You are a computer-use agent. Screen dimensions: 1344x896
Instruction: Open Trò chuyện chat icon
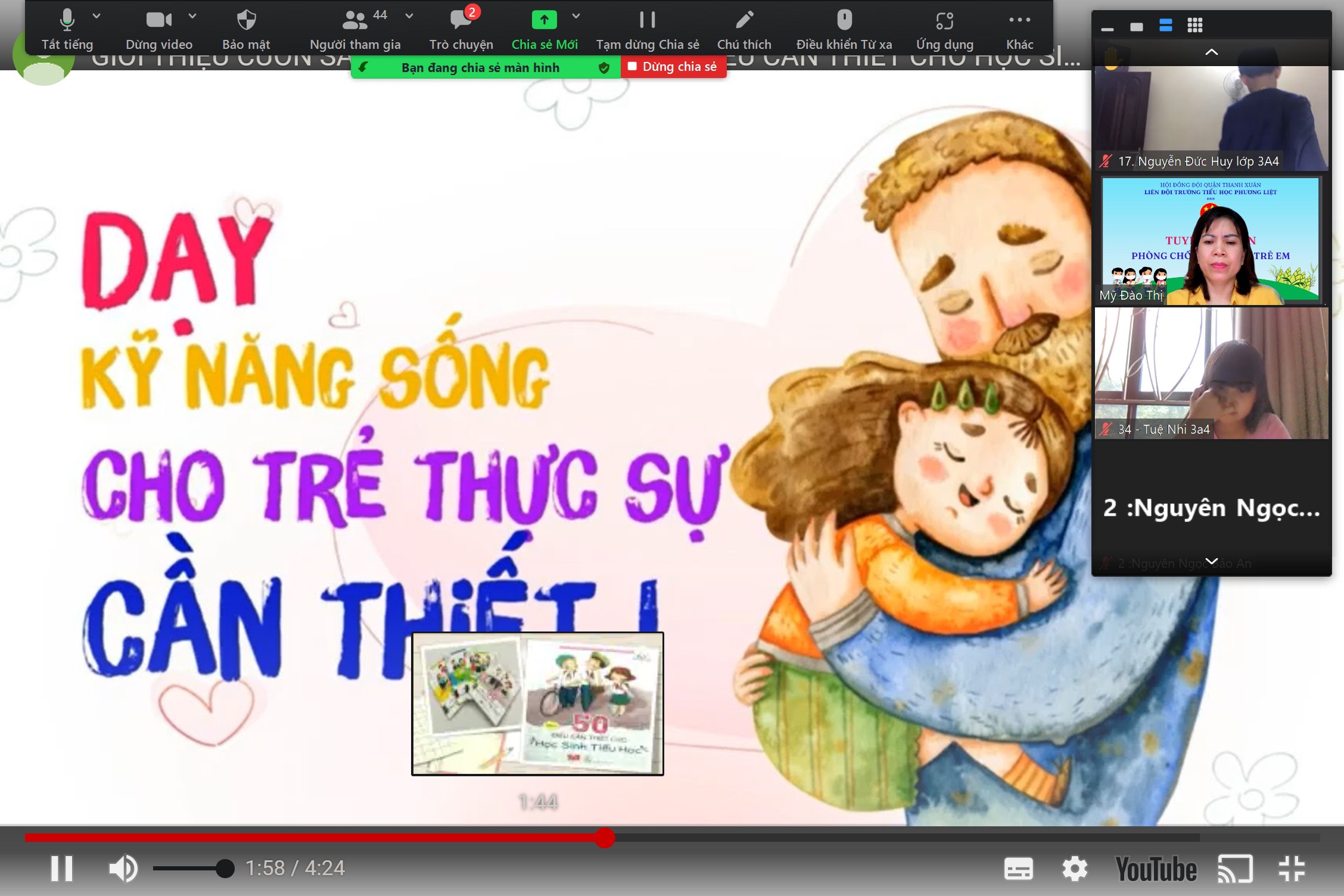(461, 20)
